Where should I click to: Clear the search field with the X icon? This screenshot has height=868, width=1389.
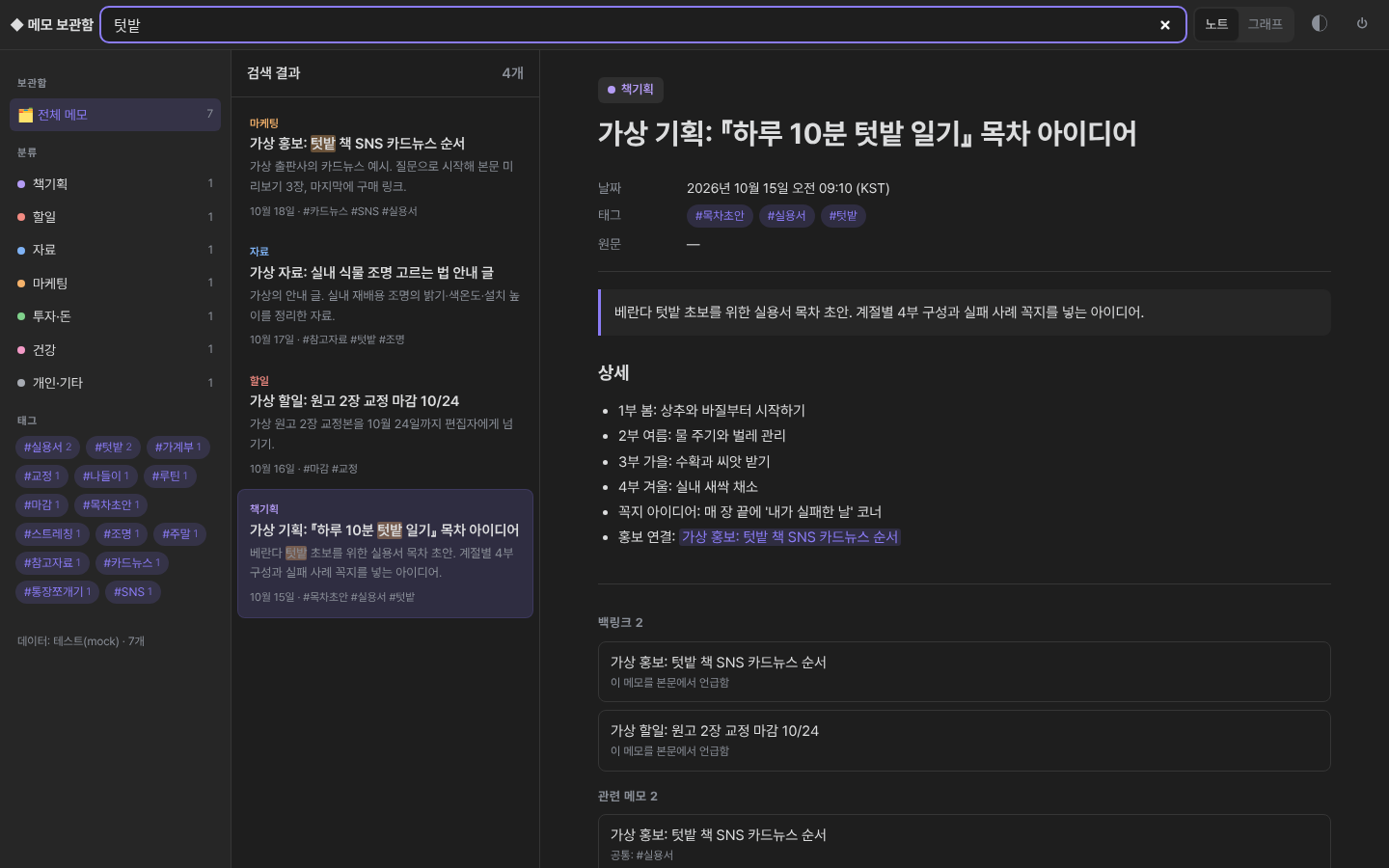tap(1165, 25)
